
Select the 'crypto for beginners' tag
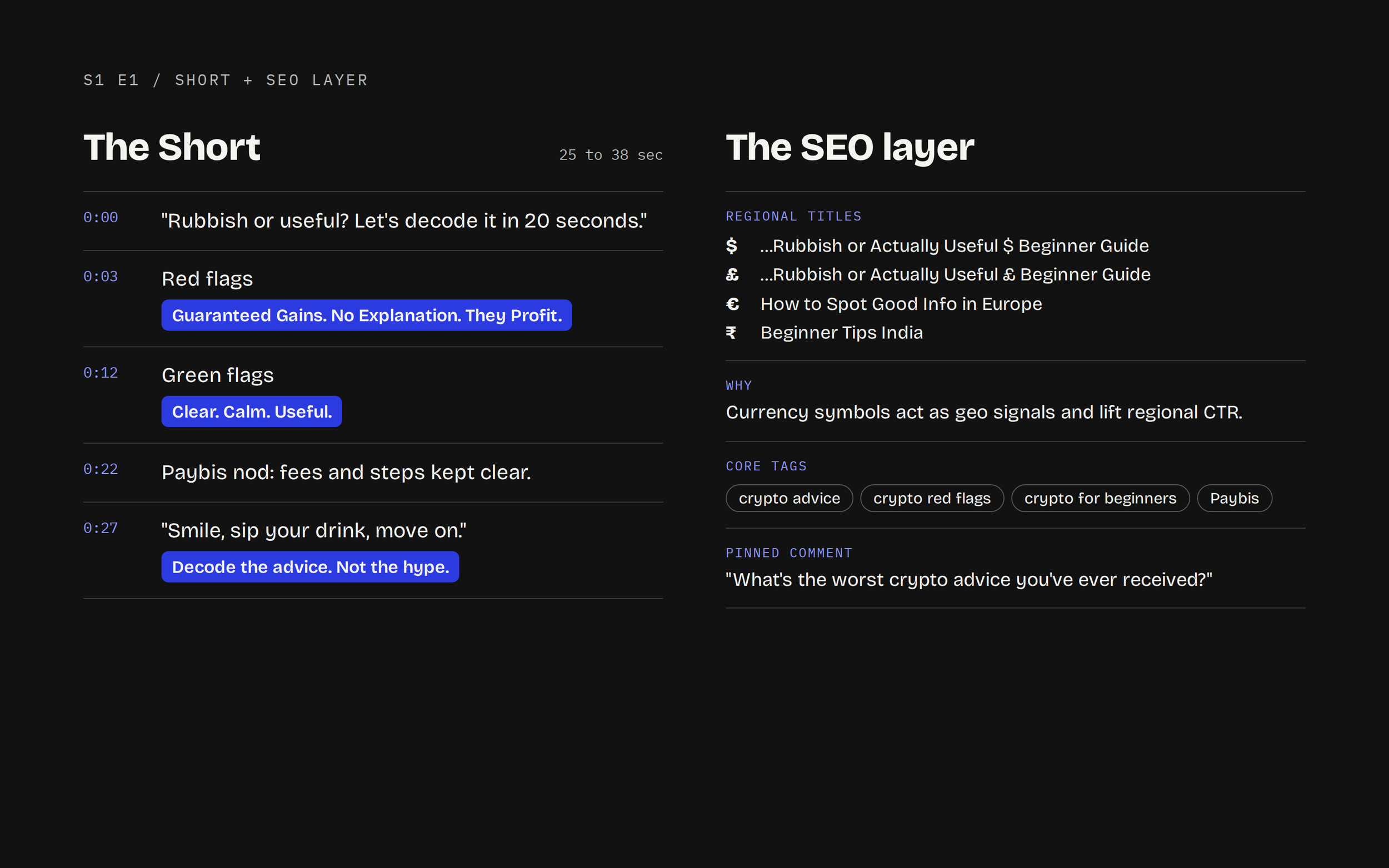[1100, 498]
